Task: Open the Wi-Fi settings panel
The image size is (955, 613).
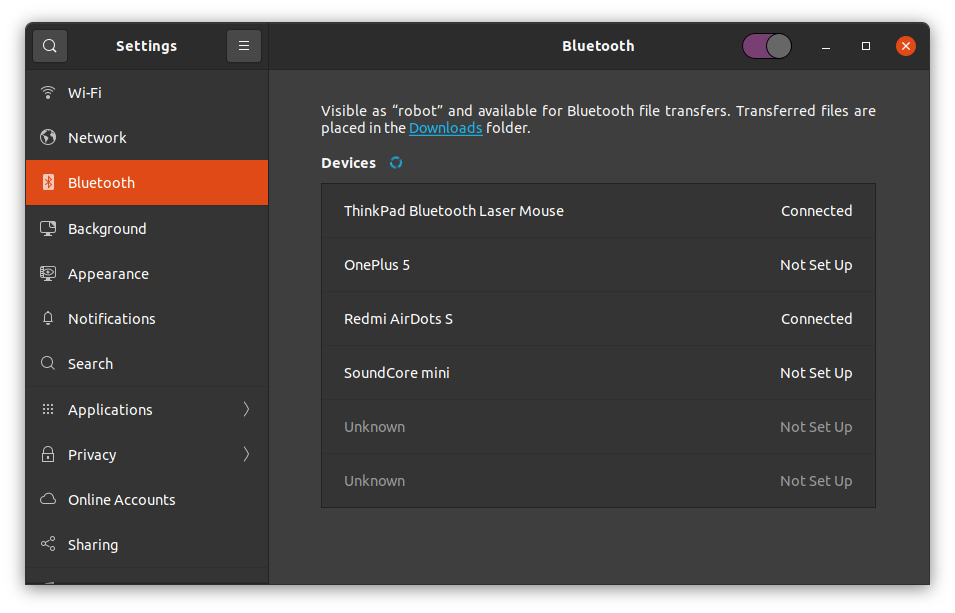Action: point(147,93)
